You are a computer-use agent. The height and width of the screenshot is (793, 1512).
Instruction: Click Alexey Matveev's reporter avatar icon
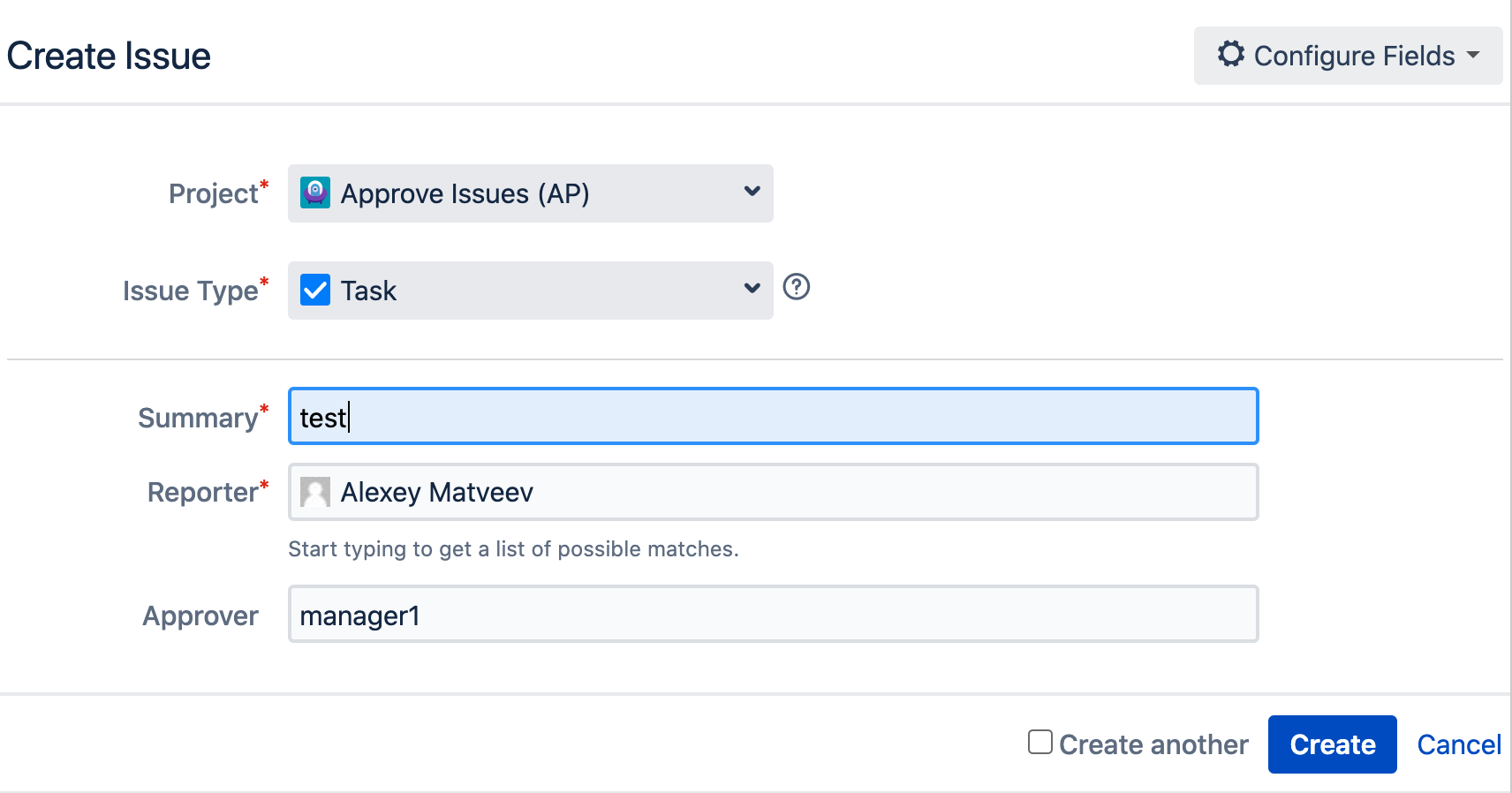315,492
